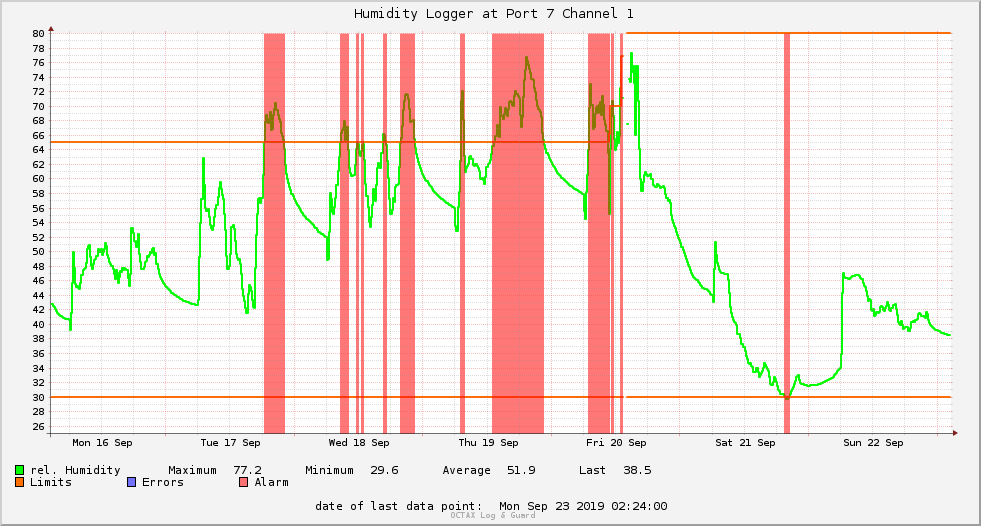This screenshot has height=526, width=981.
Task: Click the y-axis label 80
Action: coord(39,34)
